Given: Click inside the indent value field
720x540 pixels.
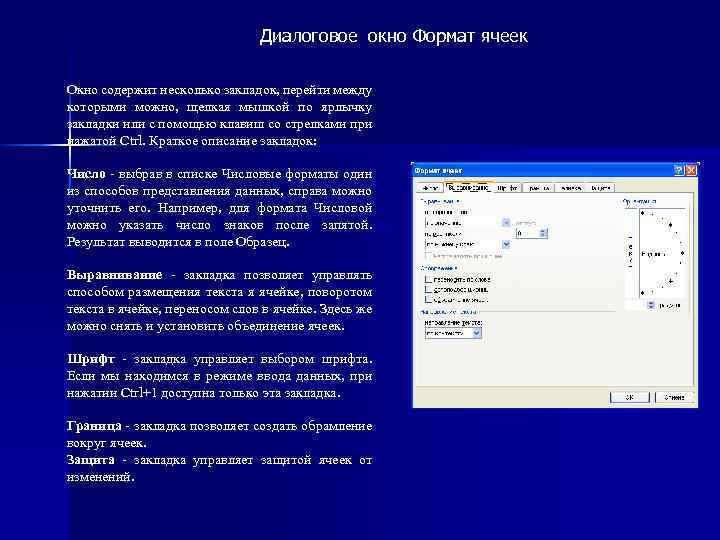Looking at the screenshot, I should 528,233.
